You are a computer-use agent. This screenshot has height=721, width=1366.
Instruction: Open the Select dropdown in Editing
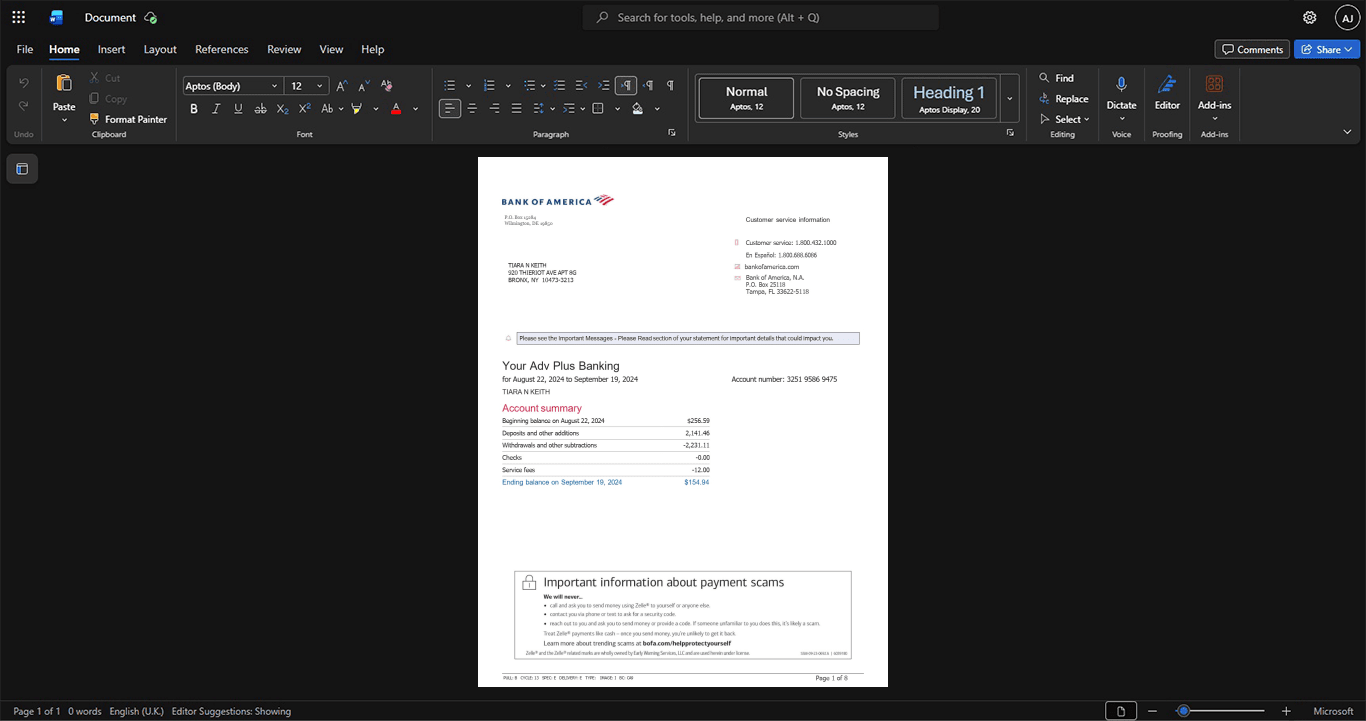[1064, 119]
